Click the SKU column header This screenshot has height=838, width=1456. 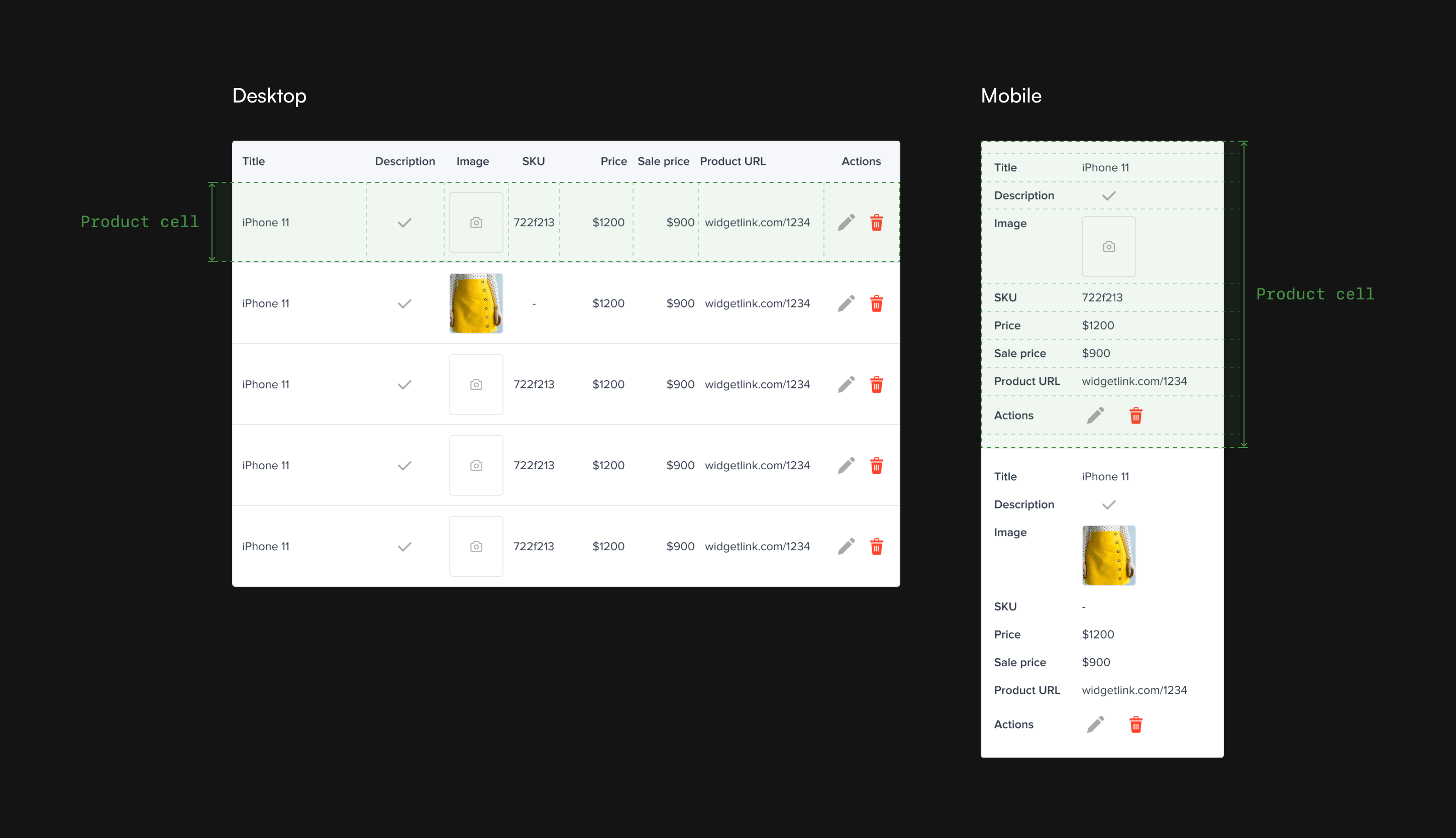click(x=533, y=161)
